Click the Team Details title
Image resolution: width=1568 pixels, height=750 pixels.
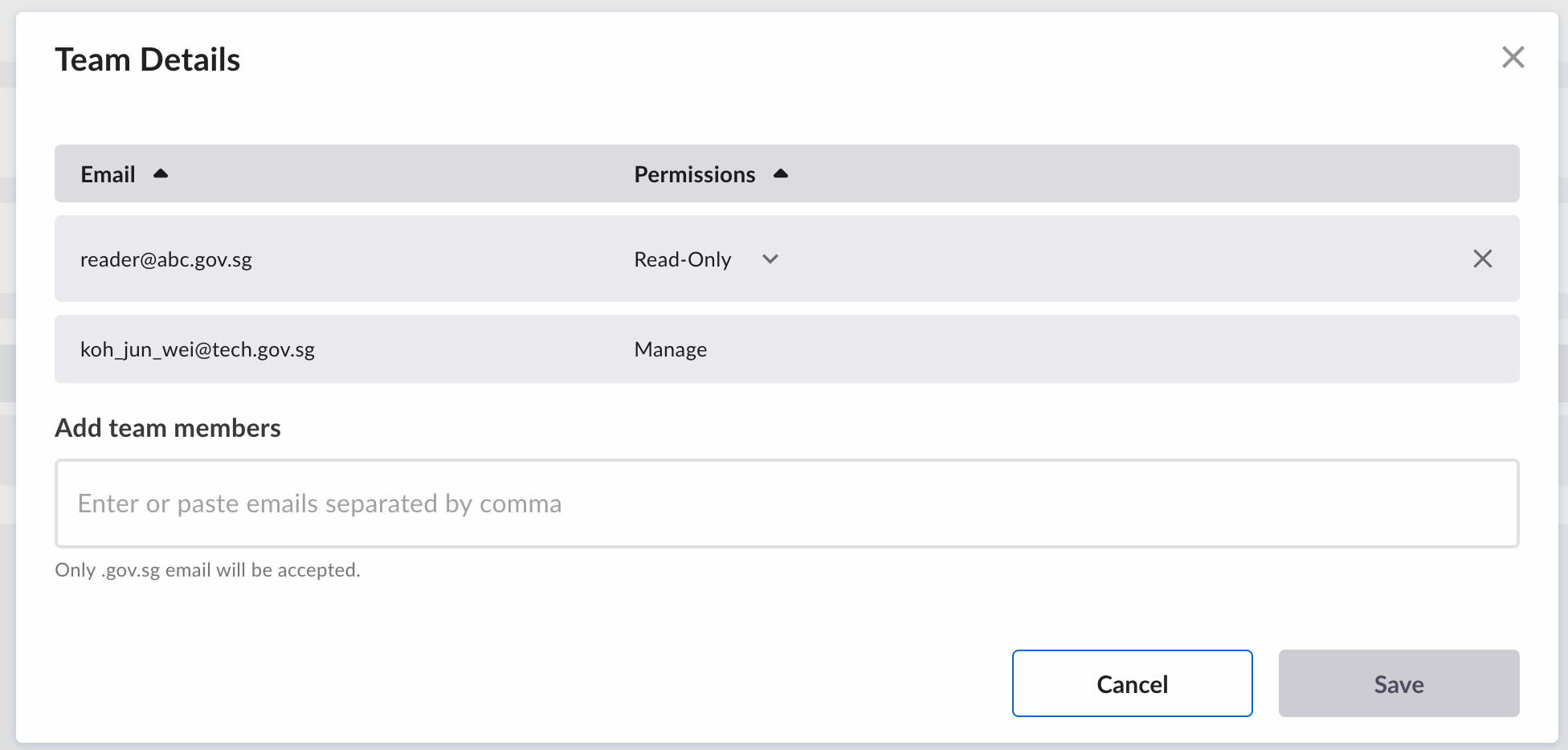148,59
